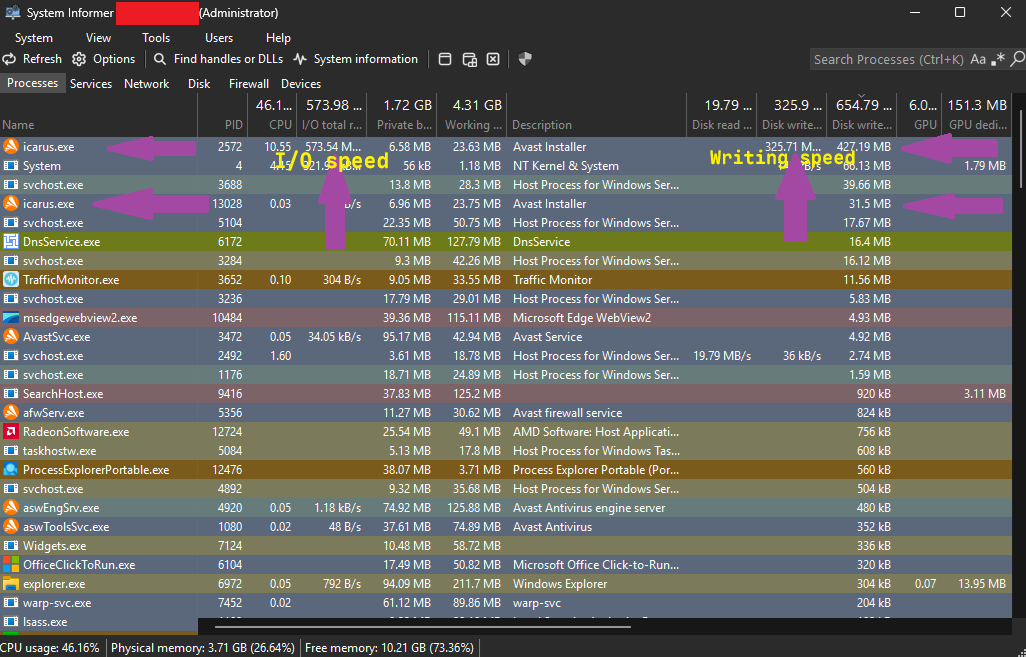
Task: Click the magnifier icon in search box
Action: point(1017,60)
